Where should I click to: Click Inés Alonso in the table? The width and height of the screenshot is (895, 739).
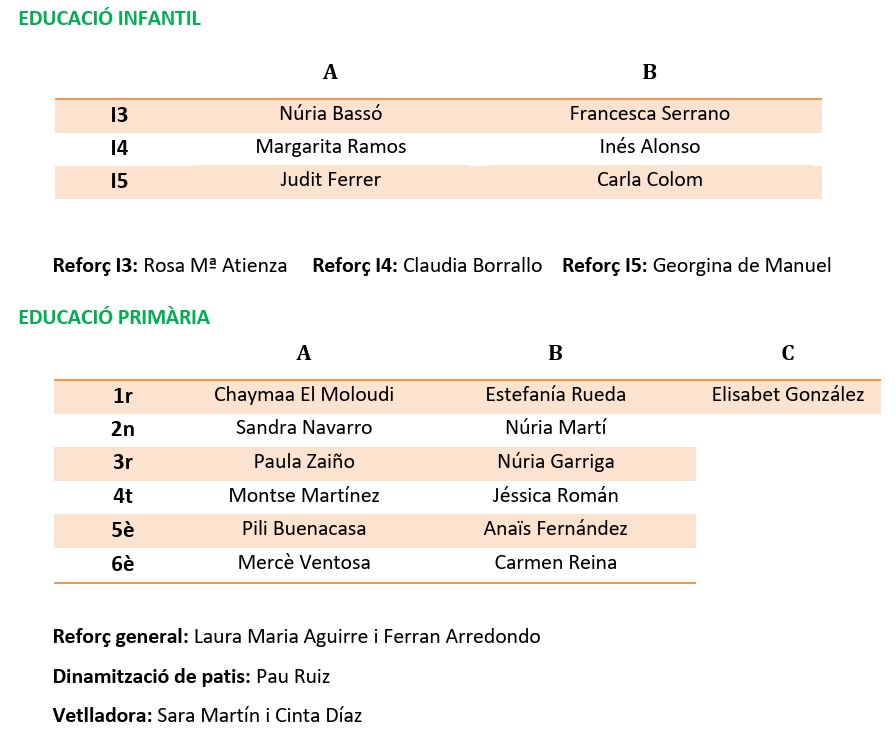point(649,147)
